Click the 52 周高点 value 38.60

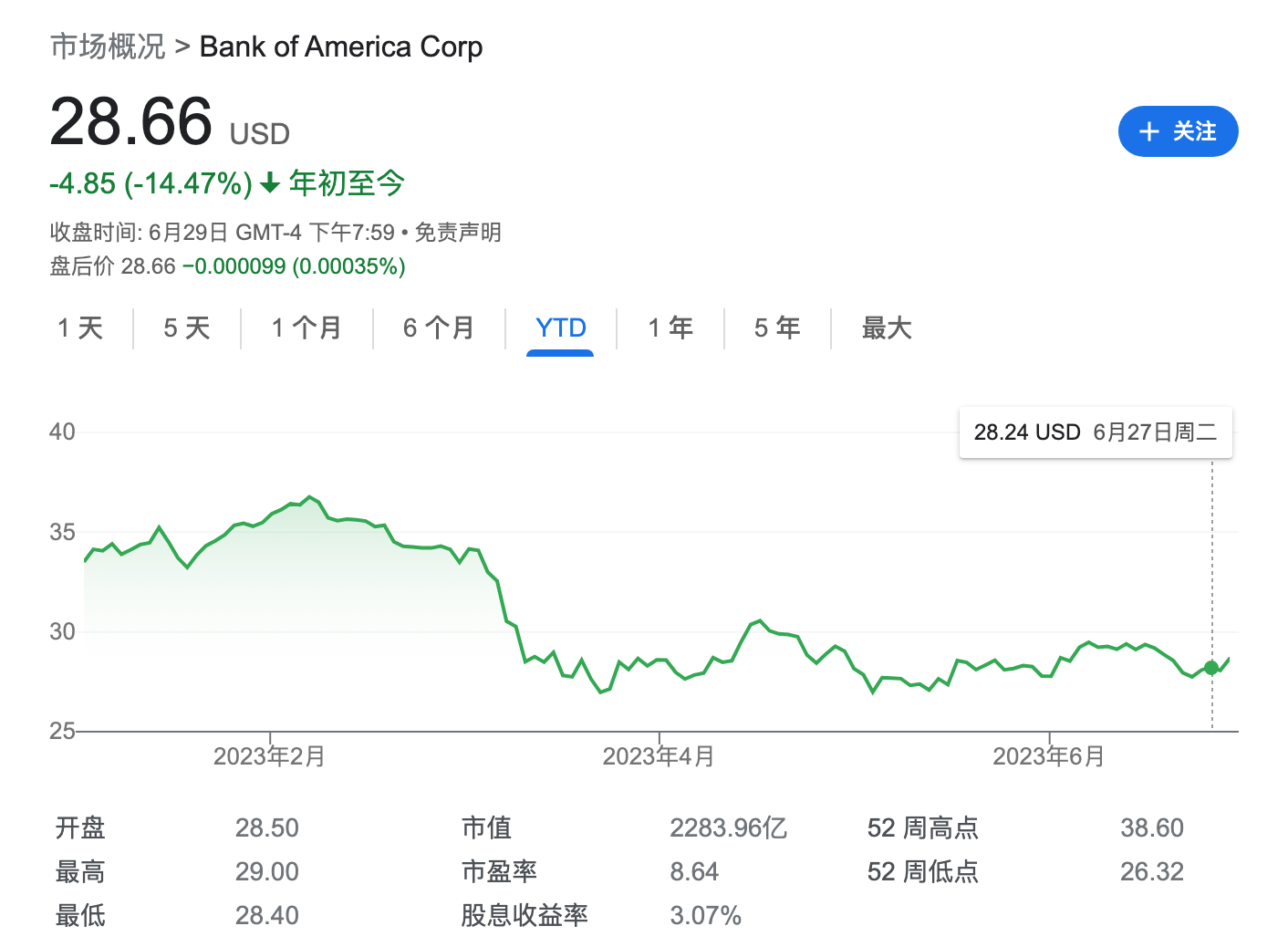(1151, 827)
